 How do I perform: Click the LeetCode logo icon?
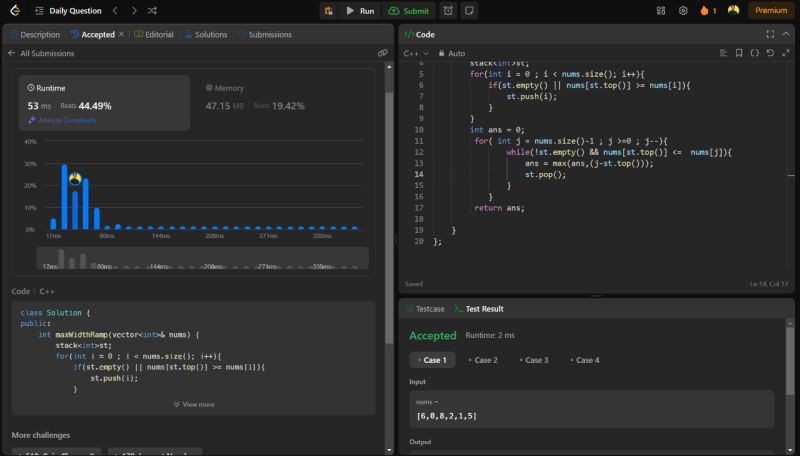click(15, 10)
